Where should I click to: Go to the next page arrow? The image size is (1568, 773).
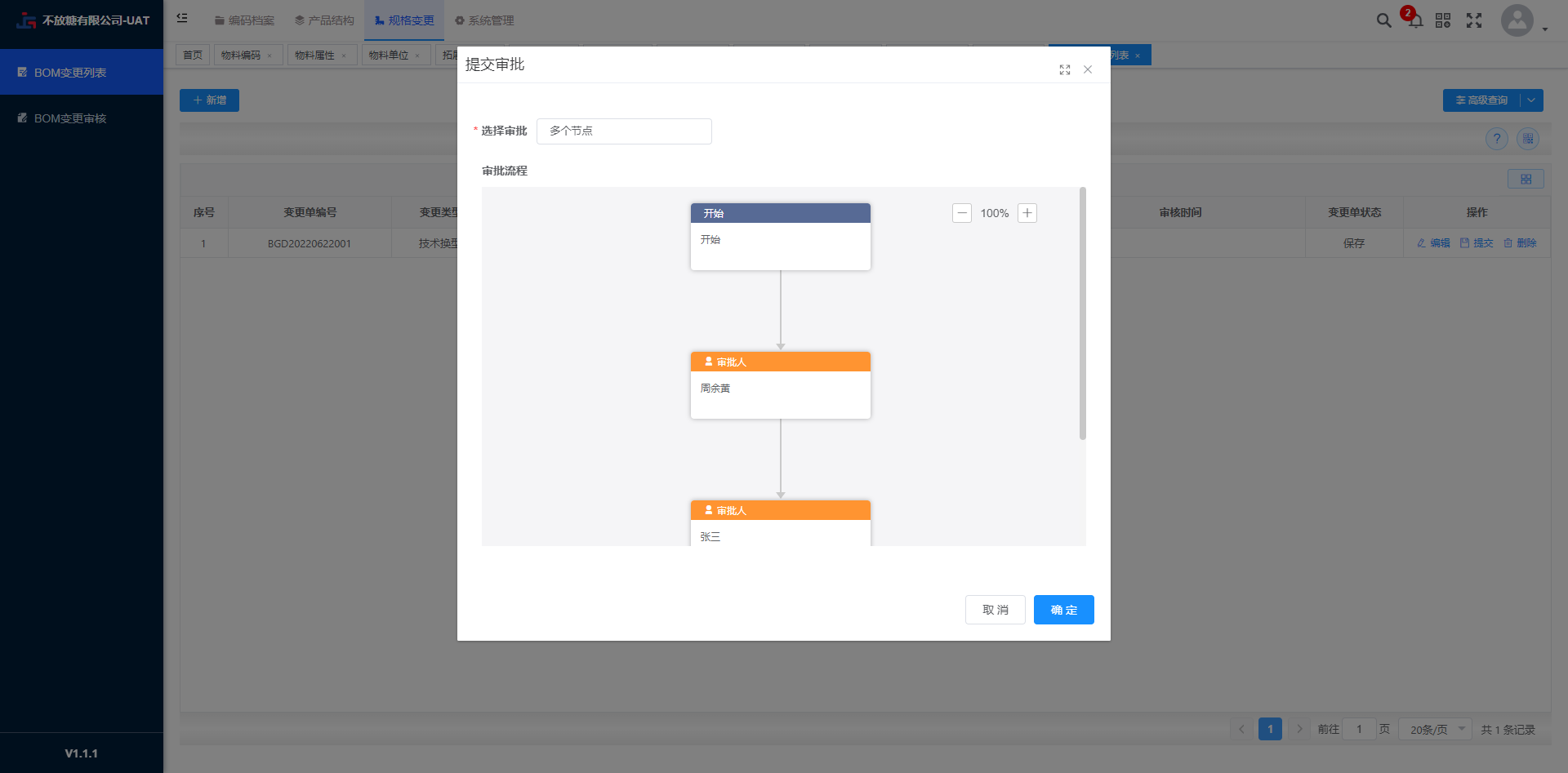point(1299,729)
